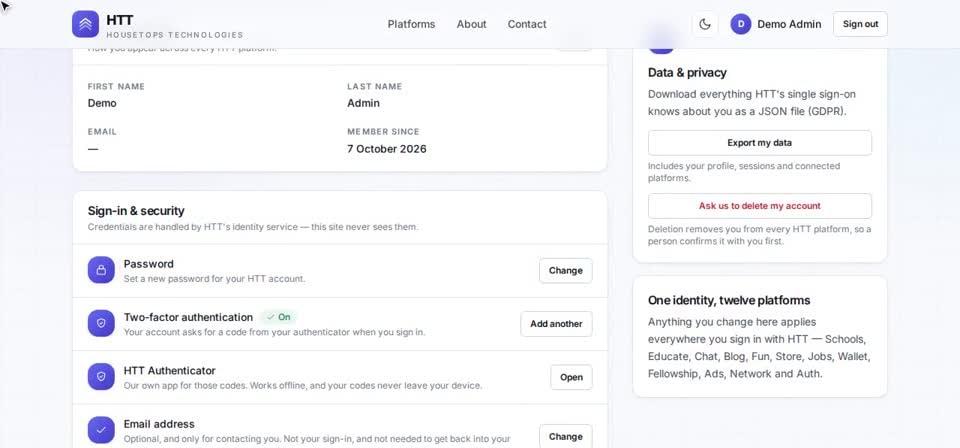960x448 pixels.
Task: Select the member since date 7 October 2026
Action: 387,149
